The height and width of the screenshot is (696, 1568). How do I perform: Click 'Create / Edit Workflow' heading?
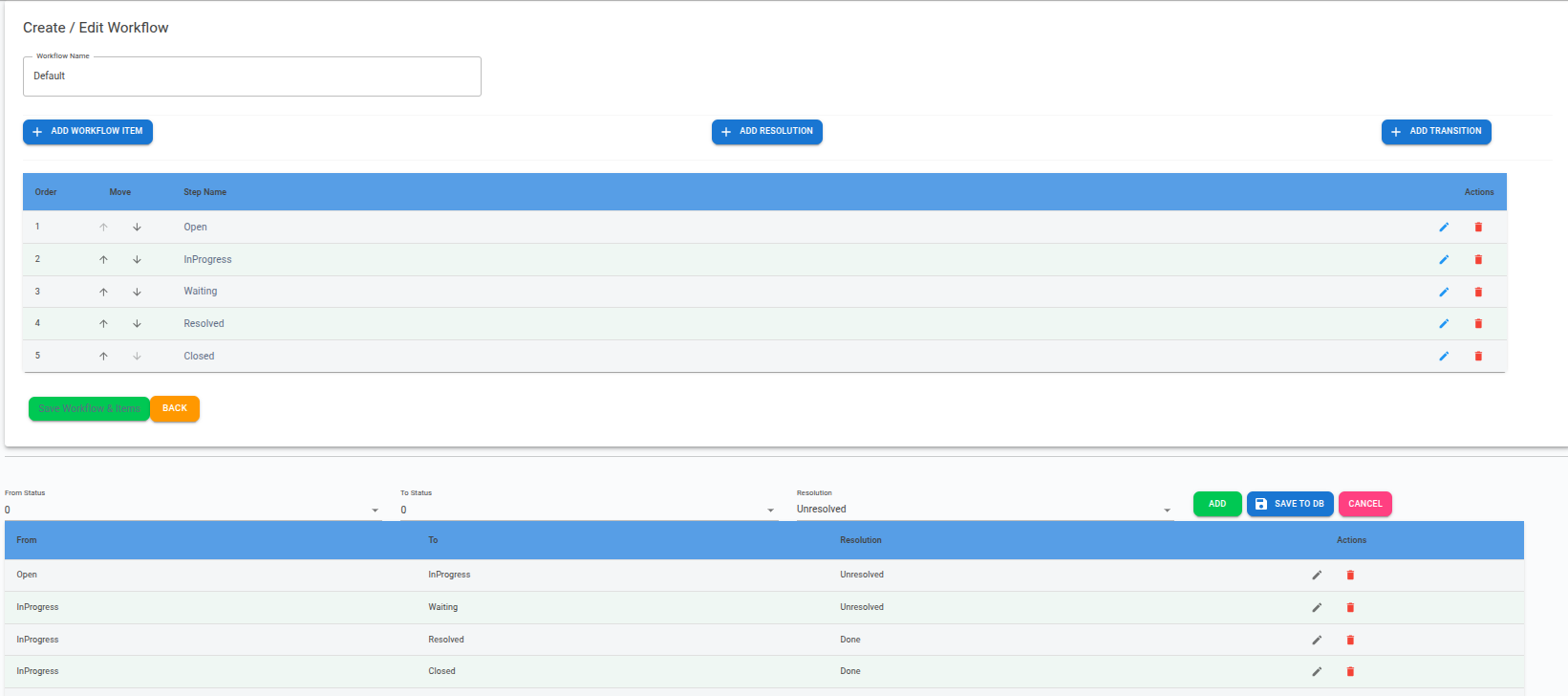pyautogui.click(x=96, y=28)
